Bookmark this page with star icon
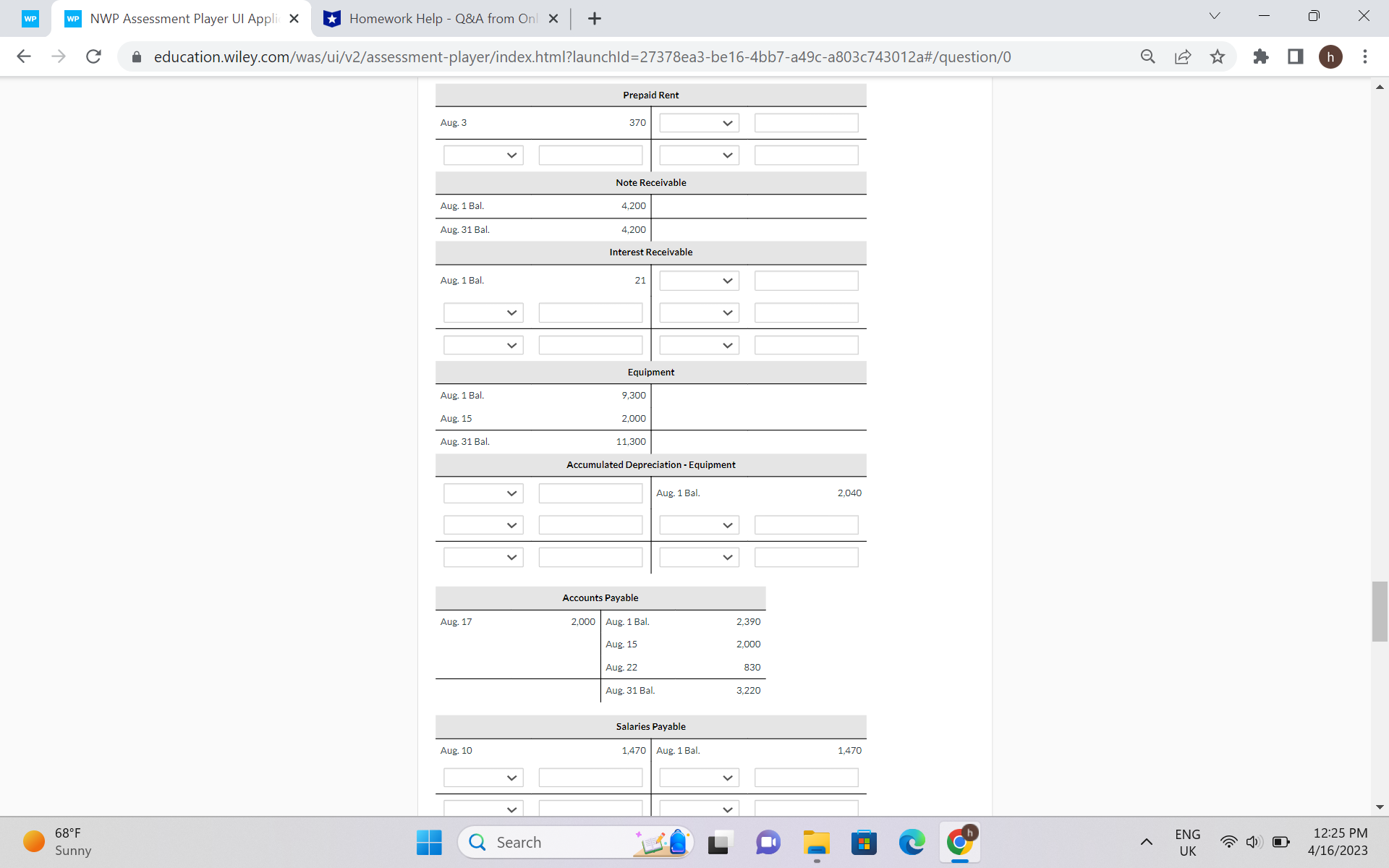 pyautogui.click(x=1218, y=56)
